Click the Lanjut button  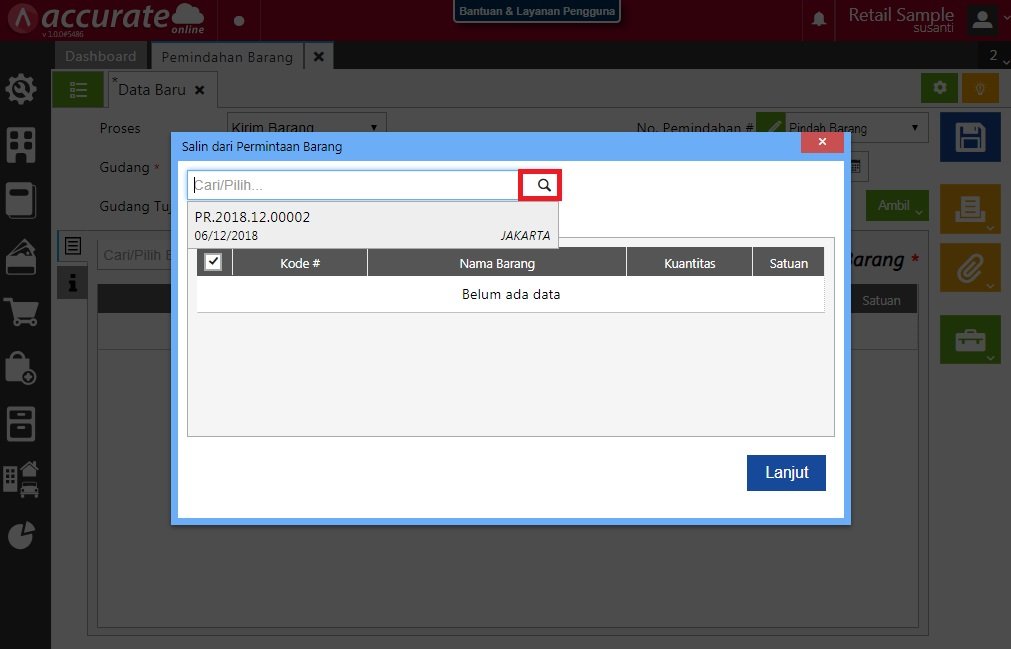tap(785, 473)
